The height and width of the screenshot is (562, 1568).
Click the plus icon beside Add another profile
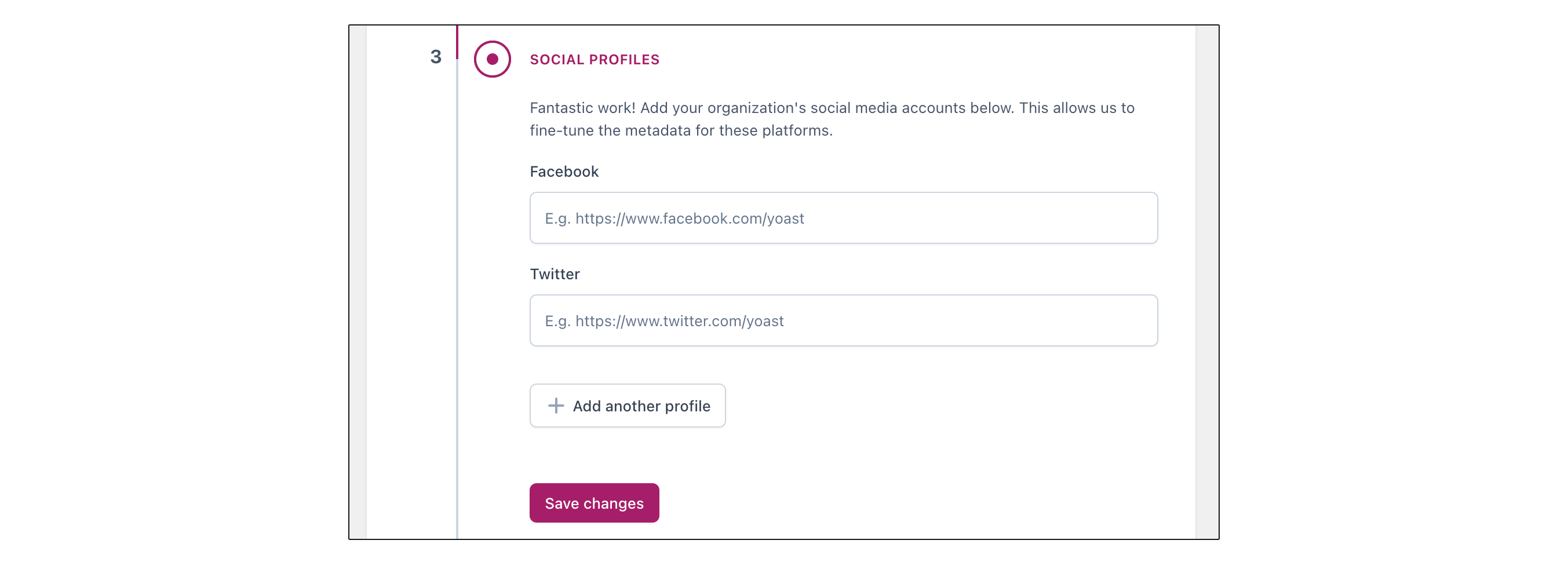point(556,406)
